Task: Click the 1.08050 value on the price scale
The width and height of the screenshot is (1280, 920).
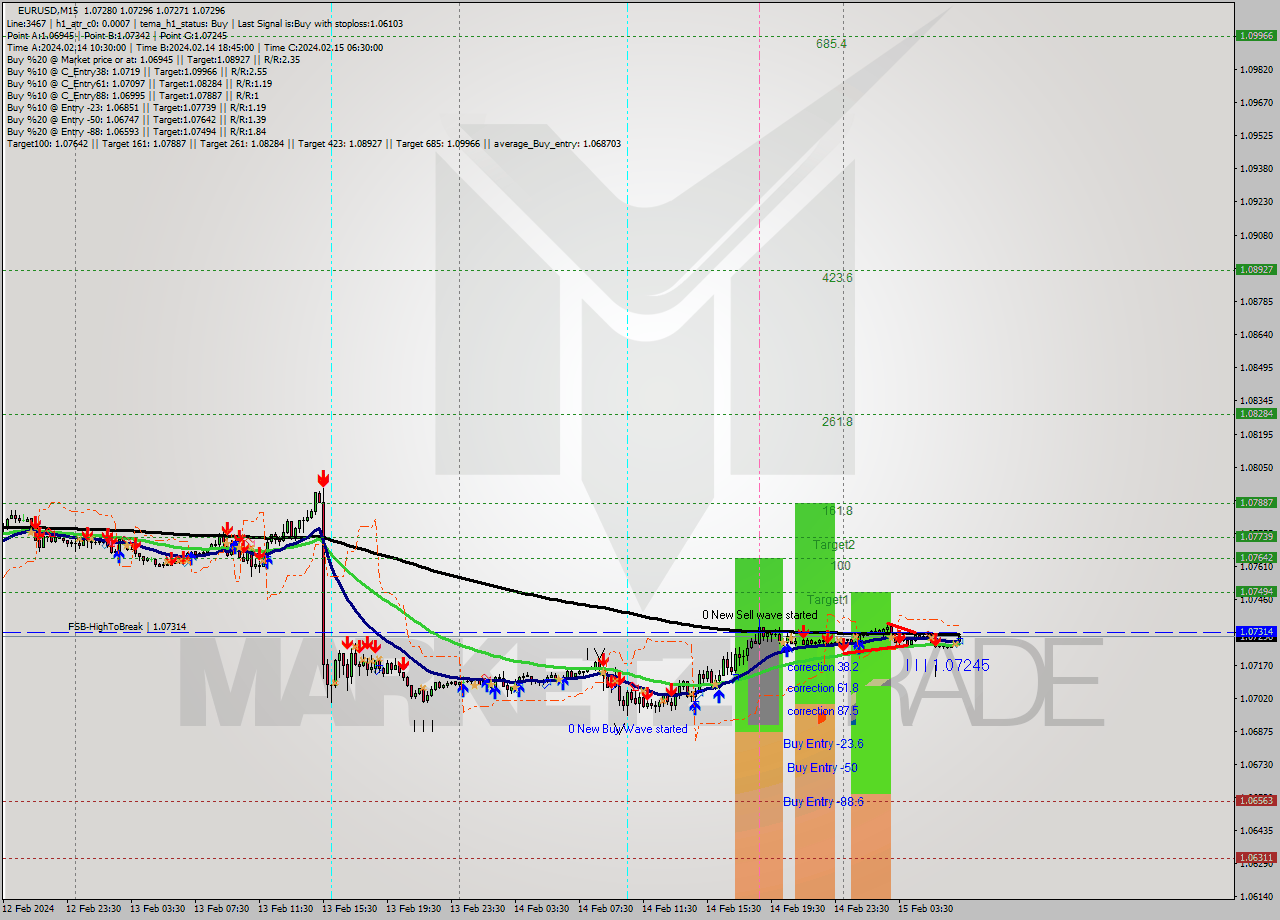Action: 1257,467
